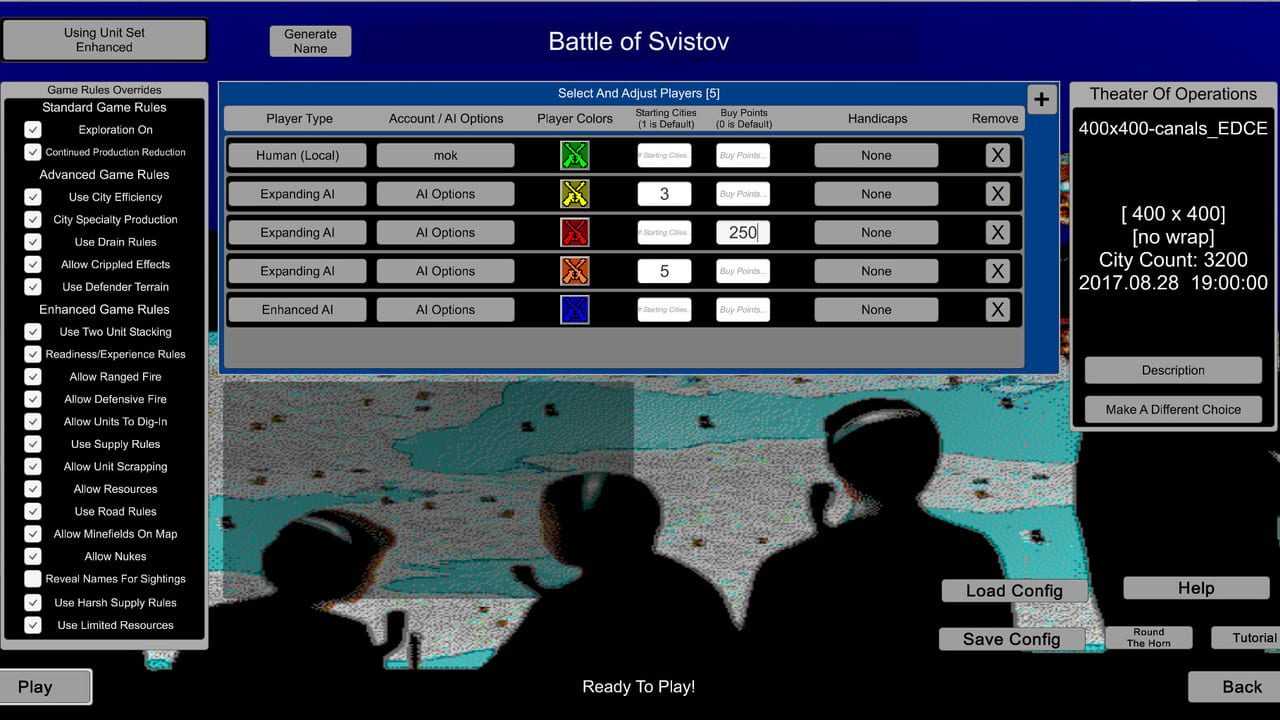The width and height of the screenshot is (1280, 720).
Task: Open the Using Unit Set Enhanced selector
Action: [x=104, y=40]
